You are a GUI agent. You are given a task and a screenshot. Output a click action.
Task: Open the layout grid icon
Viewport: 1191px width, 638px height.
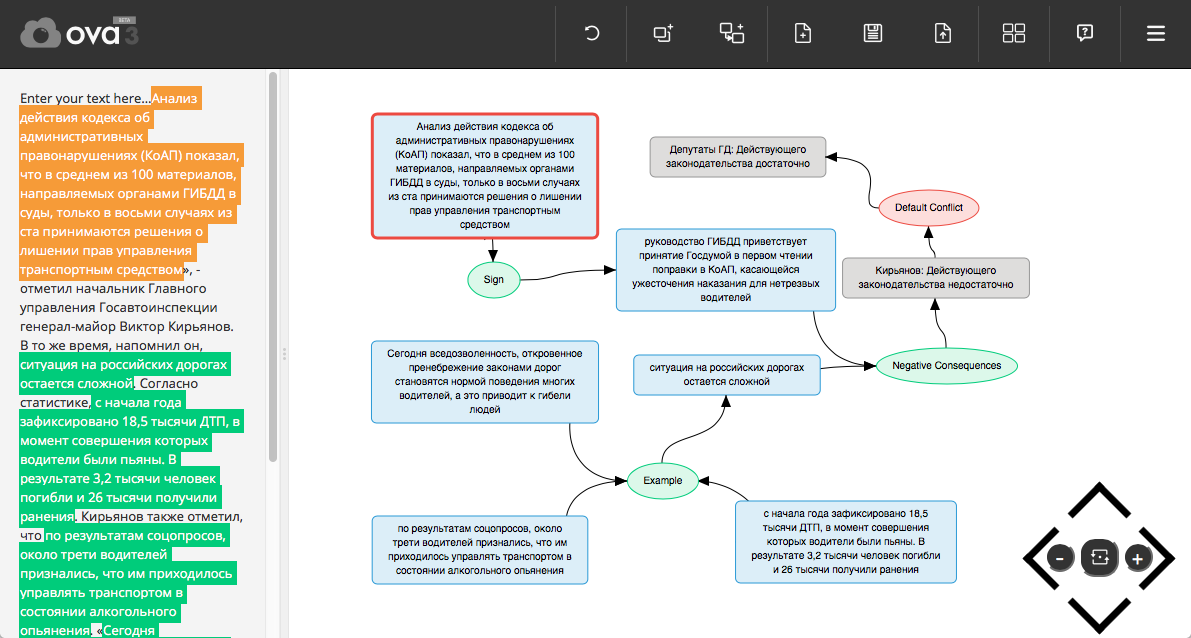pos(1014,33)
